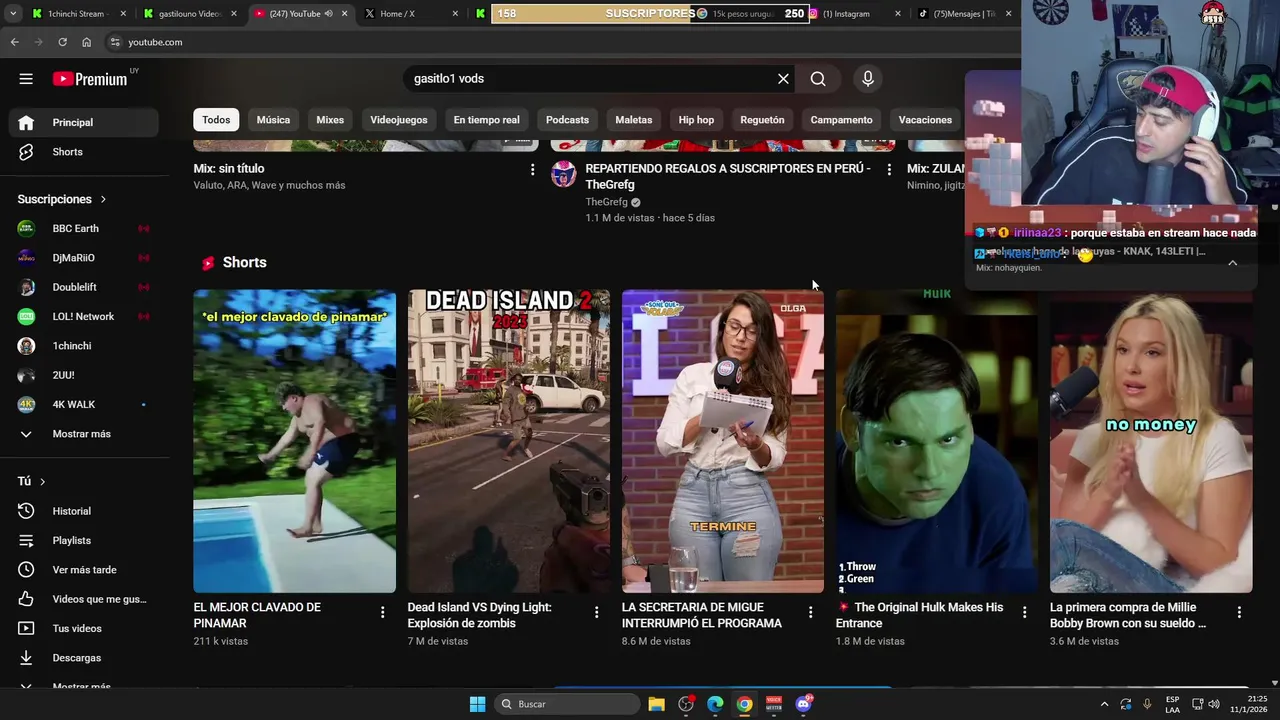The image size is (1280, 720).
Task: Click the magnifier search button
Action: 818,79
